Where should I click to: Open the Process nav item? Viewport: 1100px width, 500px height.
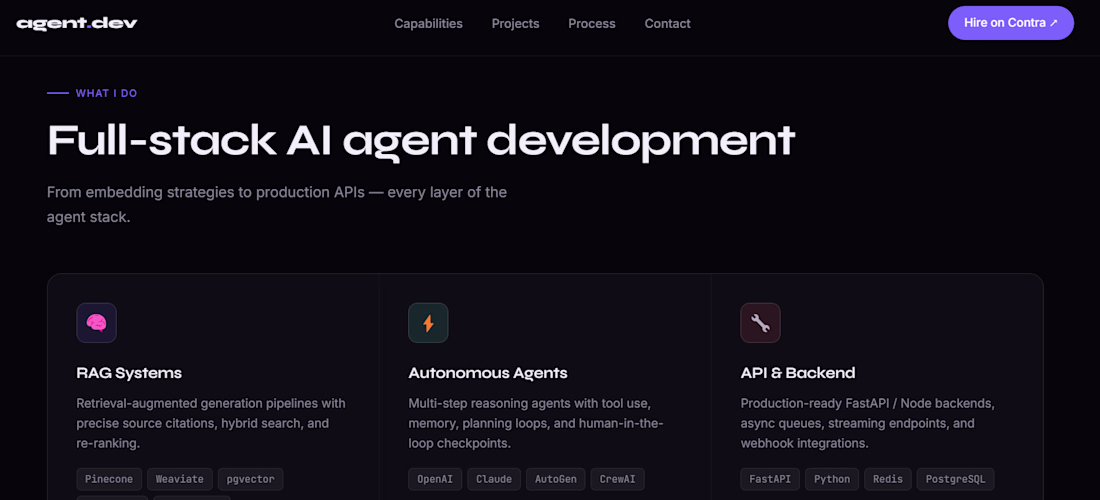pyautogui.click(x=592, y=24)
